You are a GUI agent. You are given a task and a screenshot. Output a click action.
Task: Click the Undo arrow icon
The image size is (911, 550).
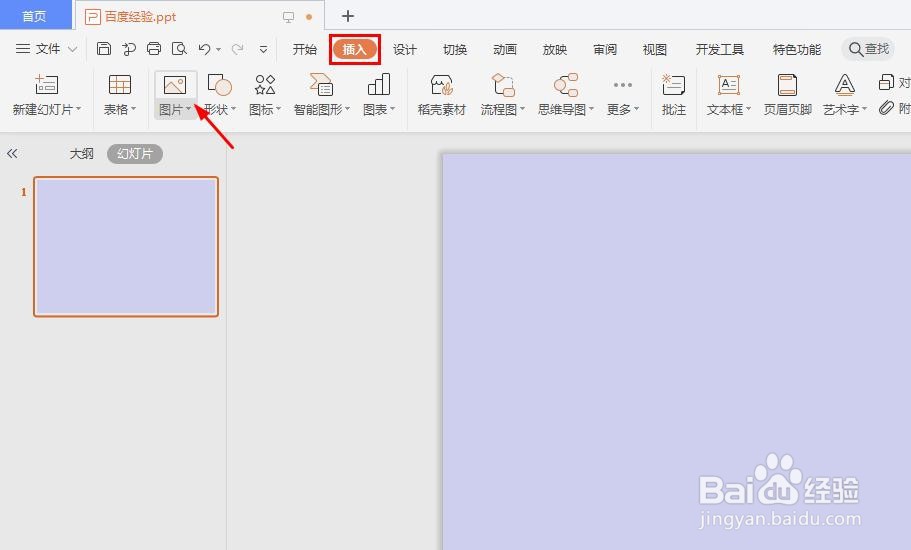204,49
